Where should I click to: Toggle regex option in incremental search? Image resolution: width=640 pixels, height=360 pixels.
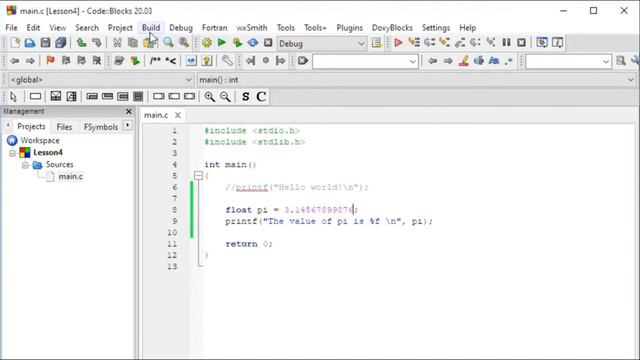point(509,61)
